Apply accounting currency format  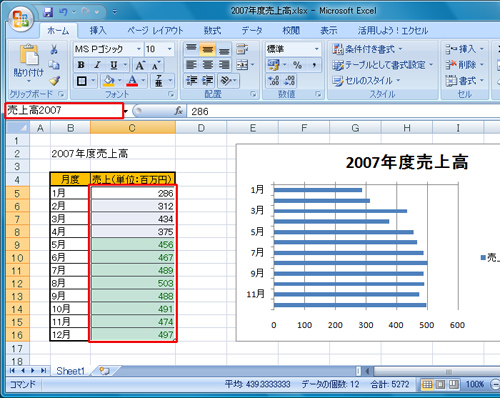pyautogui.click(x=274, y=65)
